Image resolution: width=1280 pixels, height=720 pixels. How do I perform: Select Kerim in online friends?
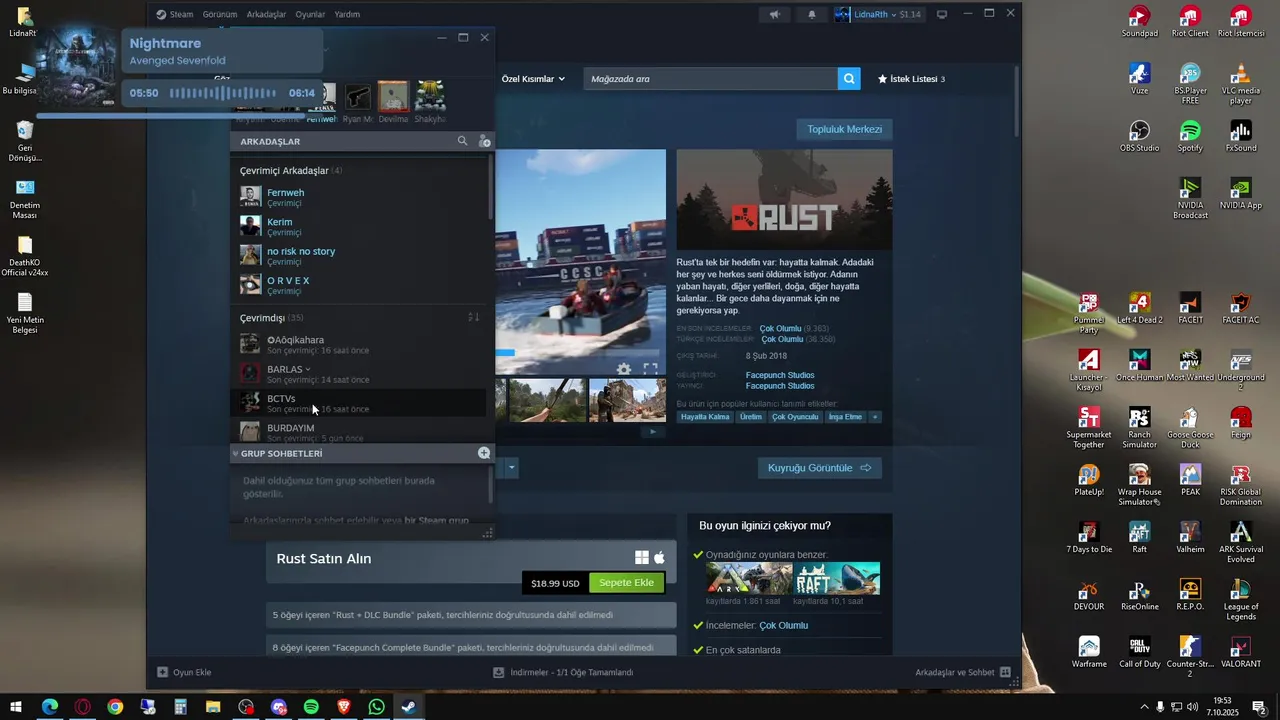[362, 226]
